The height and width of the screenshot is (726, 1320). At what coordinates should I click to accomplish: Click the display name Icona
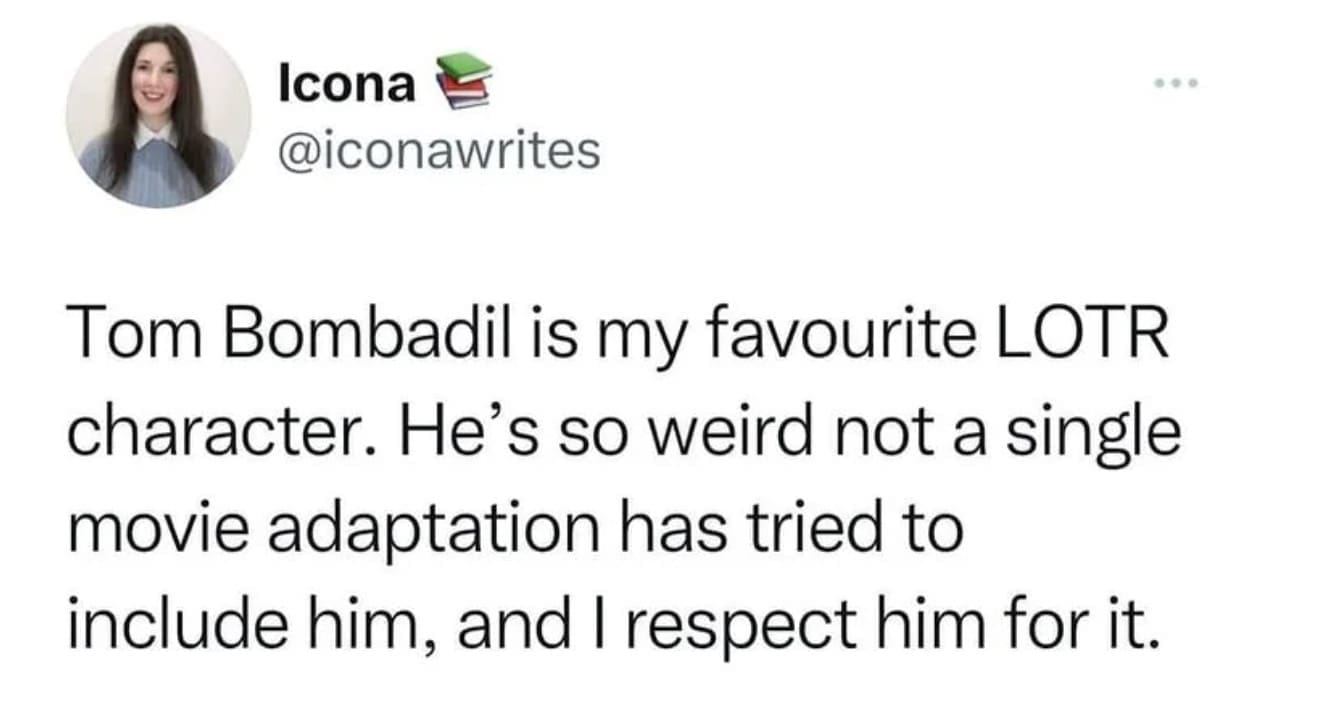pyautogui.click(x=347, y=86)
